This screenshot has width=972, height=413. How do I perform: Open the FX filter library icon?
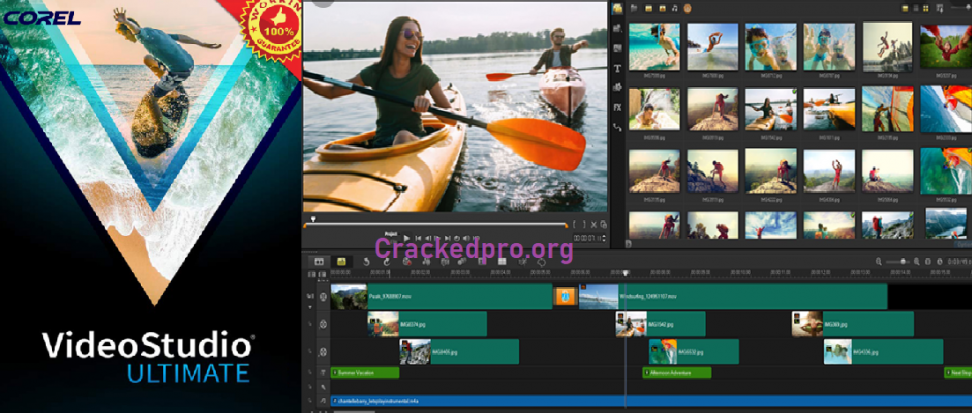click(617, 107)
